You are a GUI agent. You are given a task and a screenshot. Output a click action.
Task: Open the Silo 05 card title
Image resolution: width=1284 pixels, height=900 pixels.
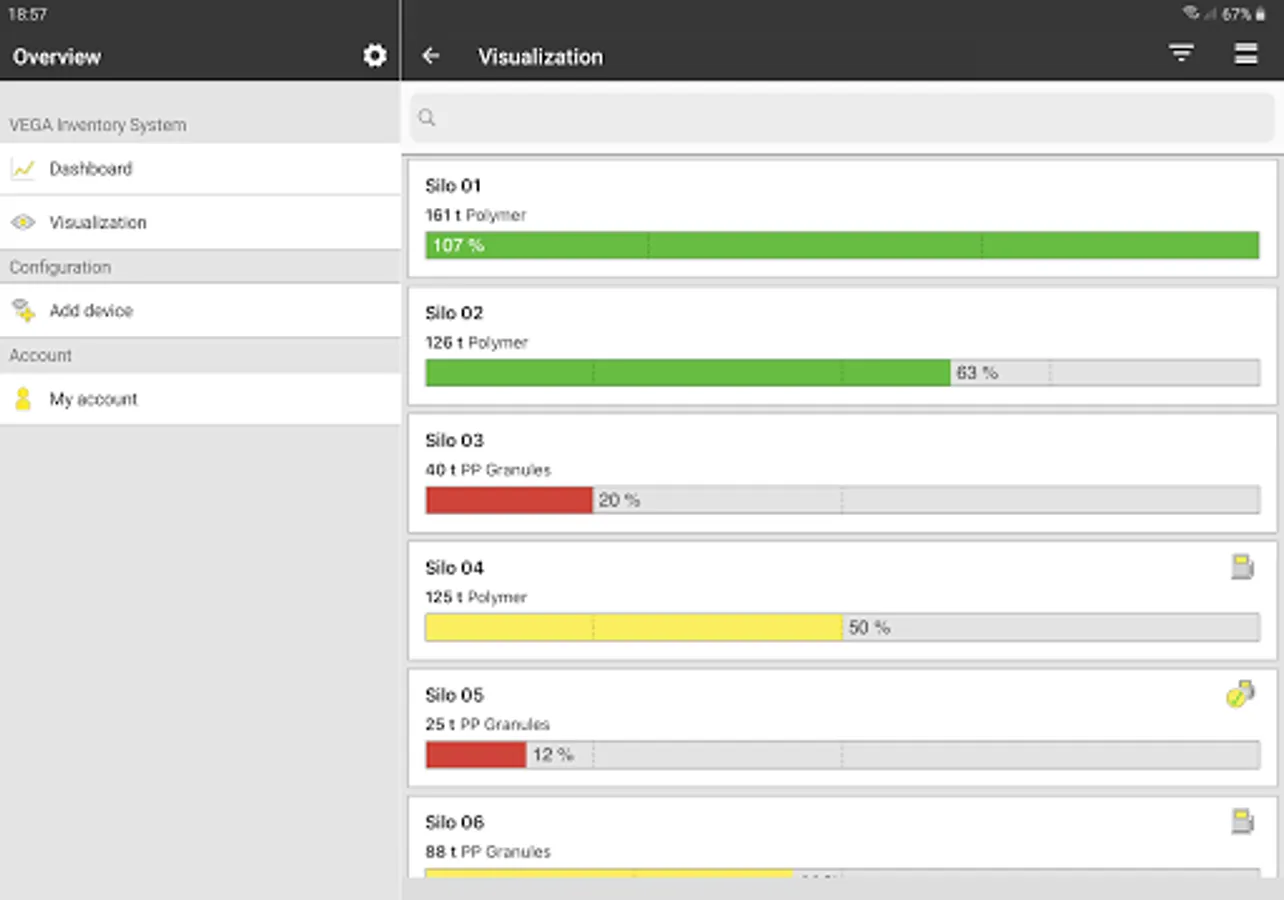click(454, 695)
